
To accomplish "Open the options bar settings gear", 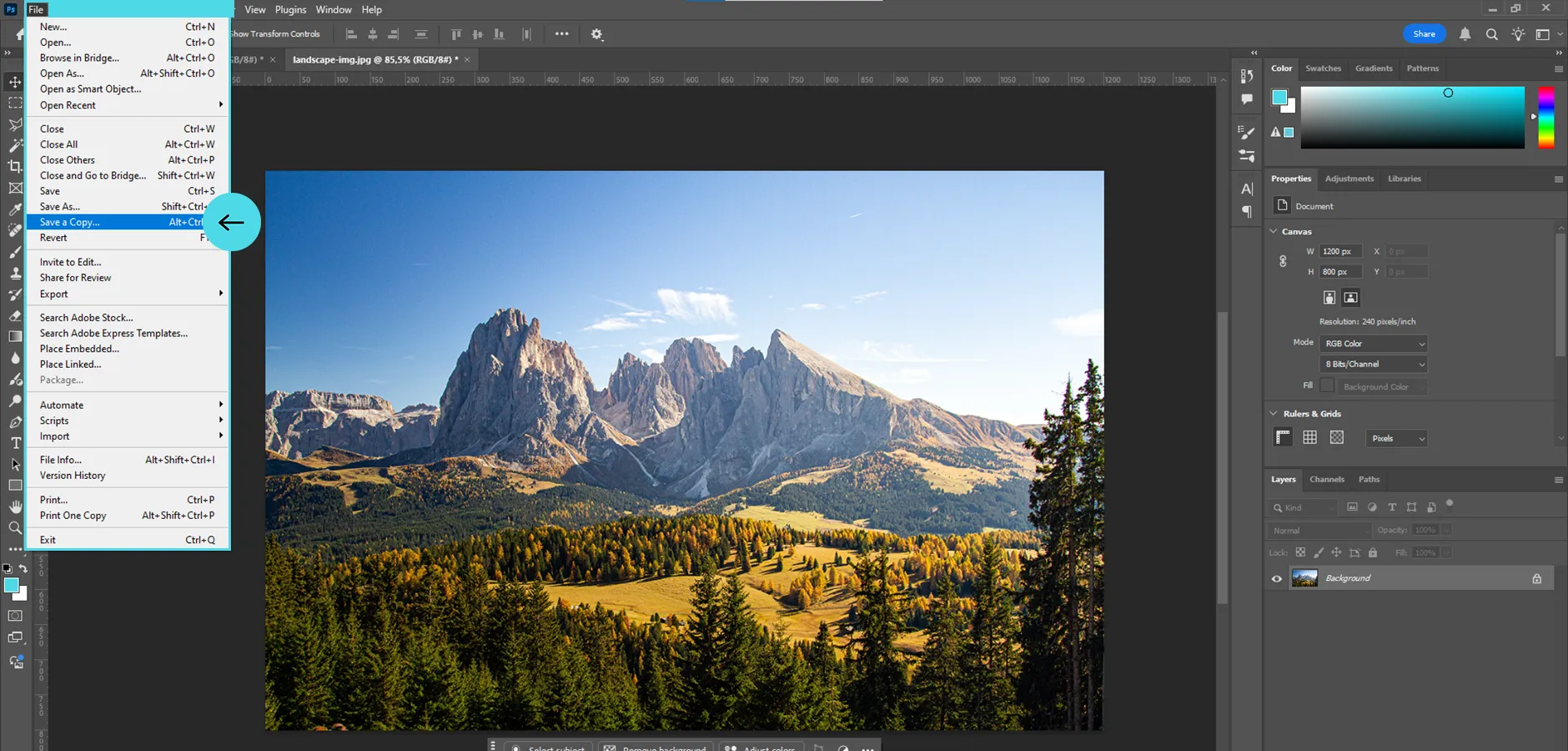I will [x=597, y=34].
